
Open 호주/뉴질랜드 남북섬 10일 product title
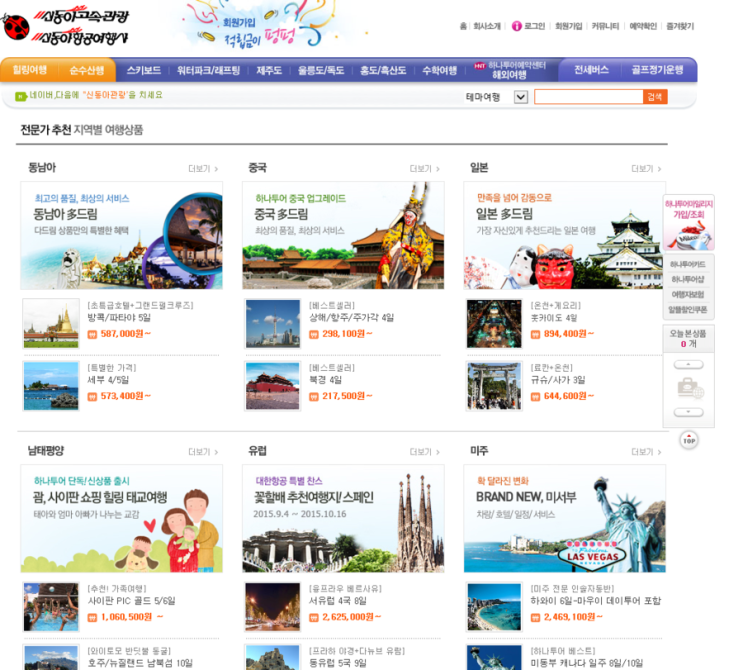click(140, 663)
